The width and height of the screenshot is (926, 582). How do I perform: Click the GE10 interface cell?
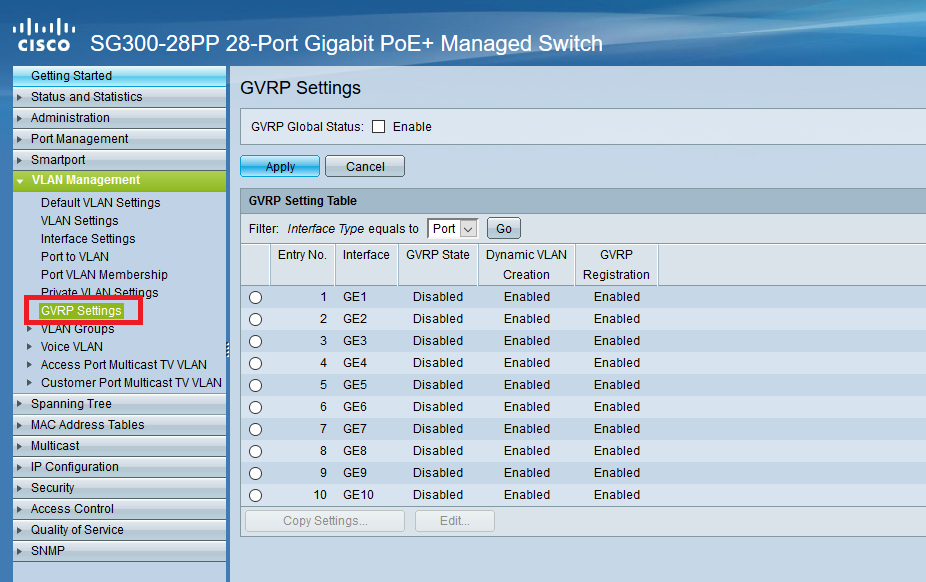pos(358,495)
